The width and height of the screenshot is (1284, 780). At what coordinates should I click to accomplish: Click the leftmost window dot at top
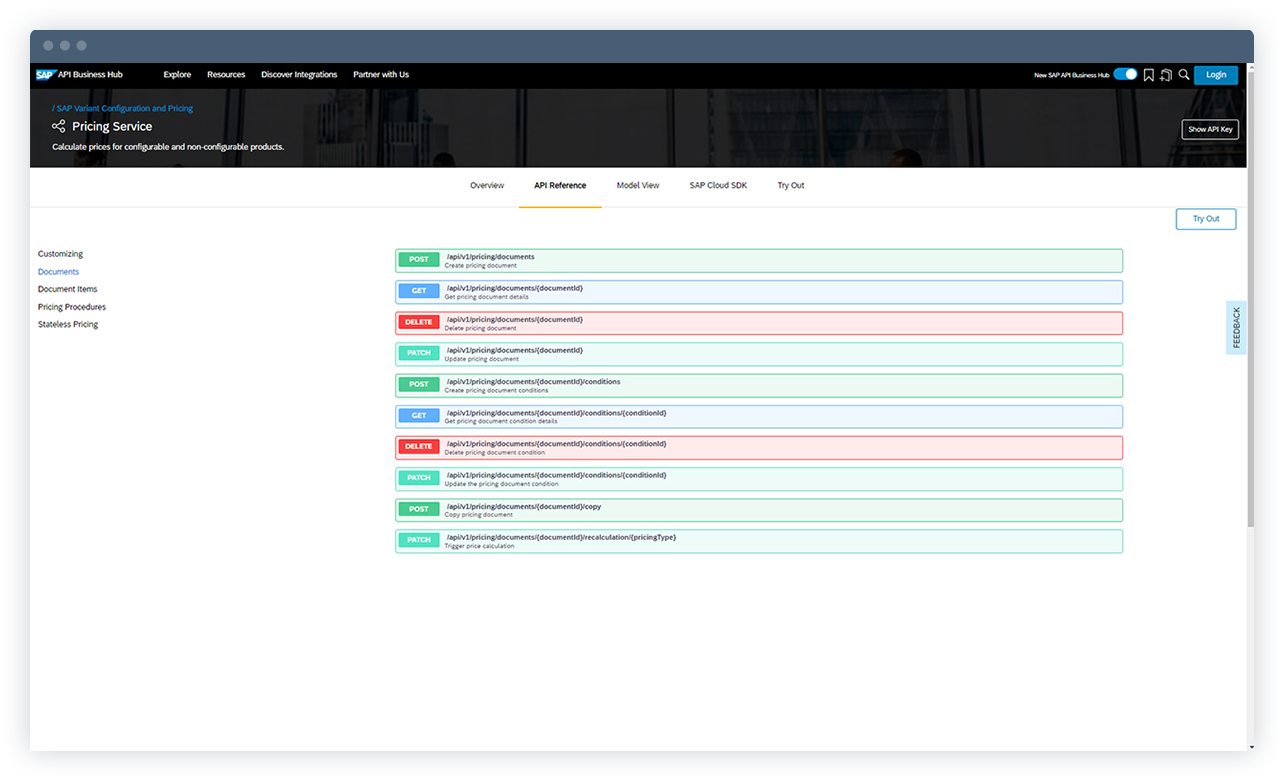(x=48, y=45)
